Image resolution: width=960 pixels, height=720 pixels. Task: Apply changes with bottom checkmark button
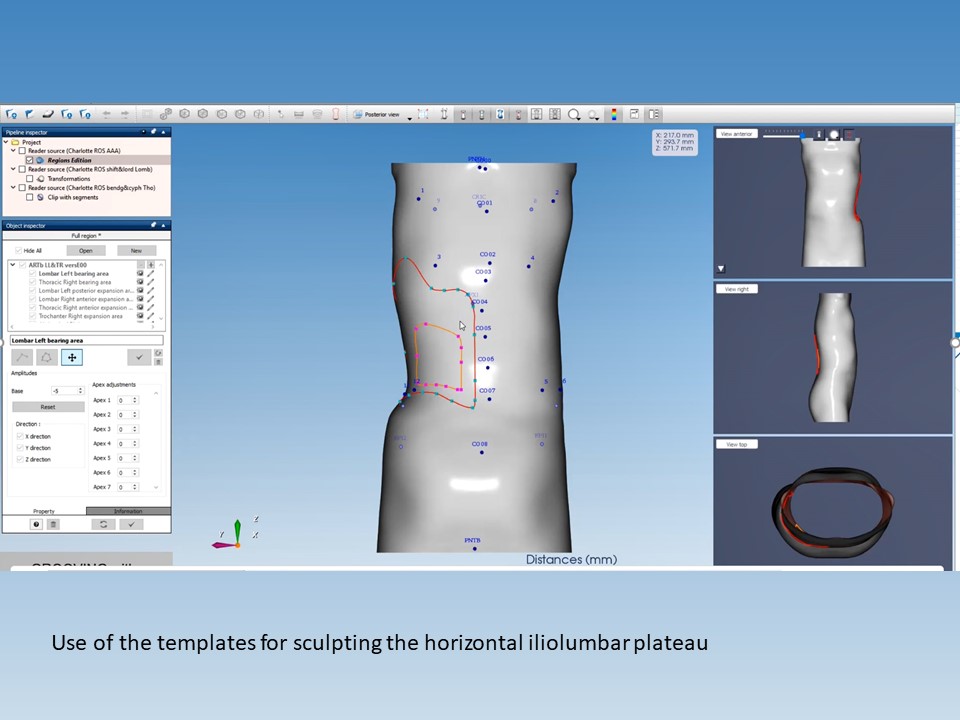[131, 524]
